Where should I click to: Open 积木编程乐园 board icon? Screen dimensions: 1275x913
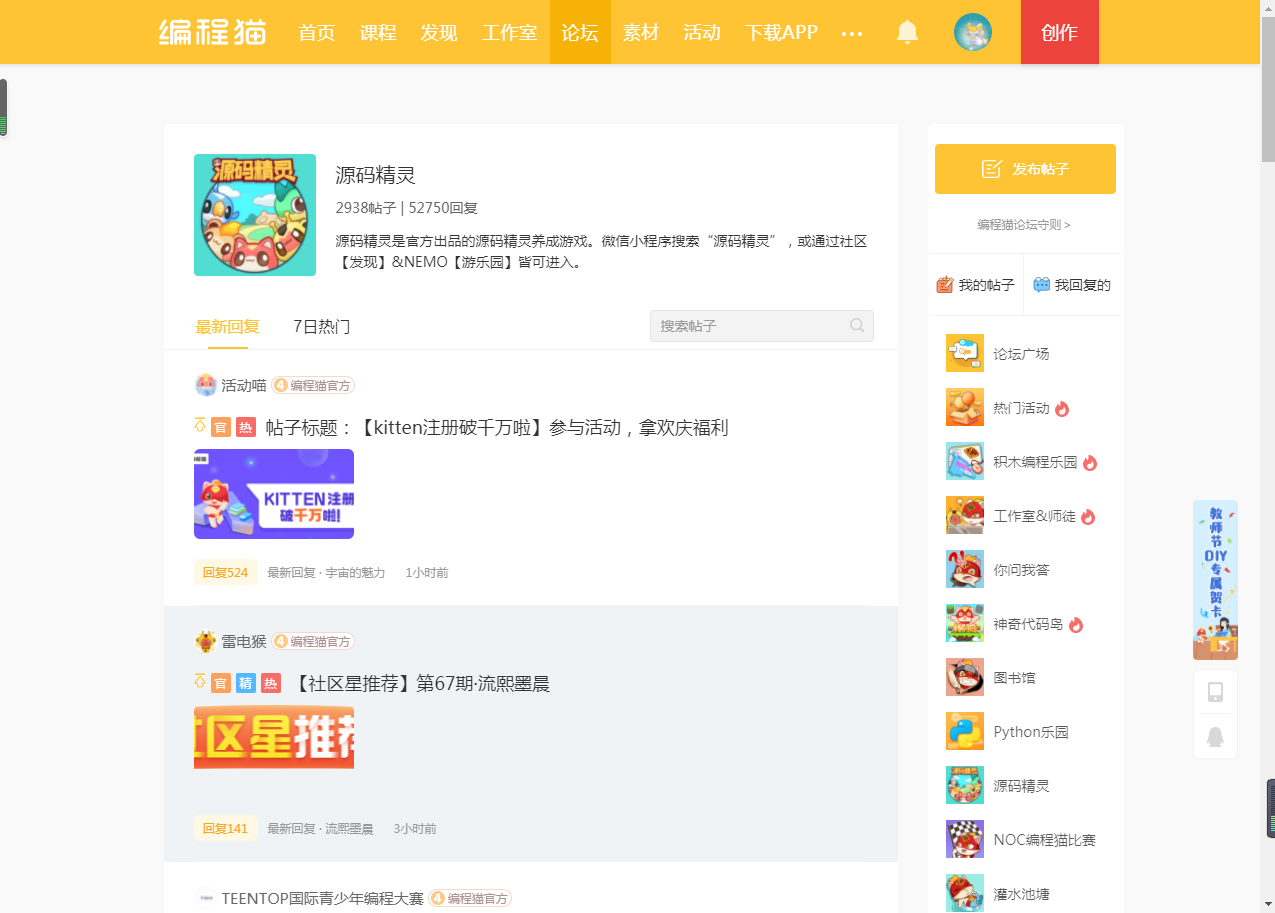pyautogui.click(x=965, y=461)
